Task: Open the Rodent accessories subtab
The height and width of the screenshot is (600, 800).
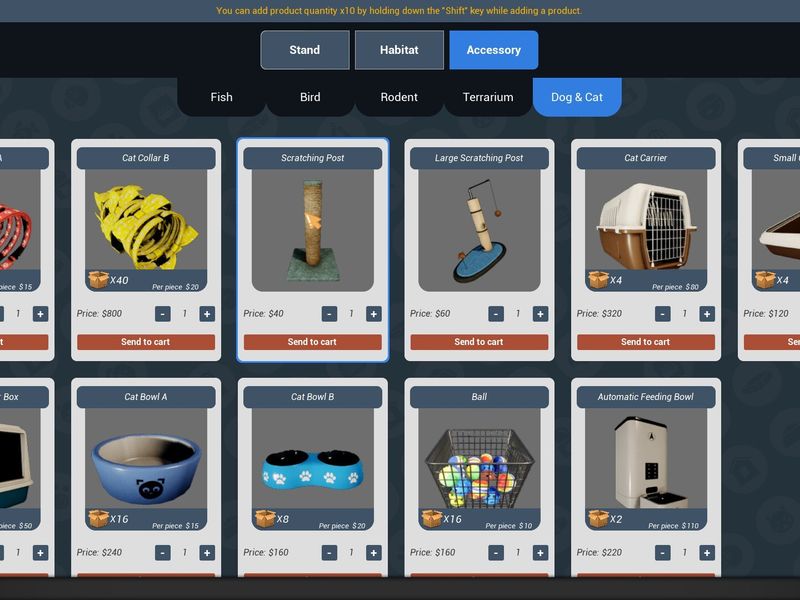Action: pos(399,97)
